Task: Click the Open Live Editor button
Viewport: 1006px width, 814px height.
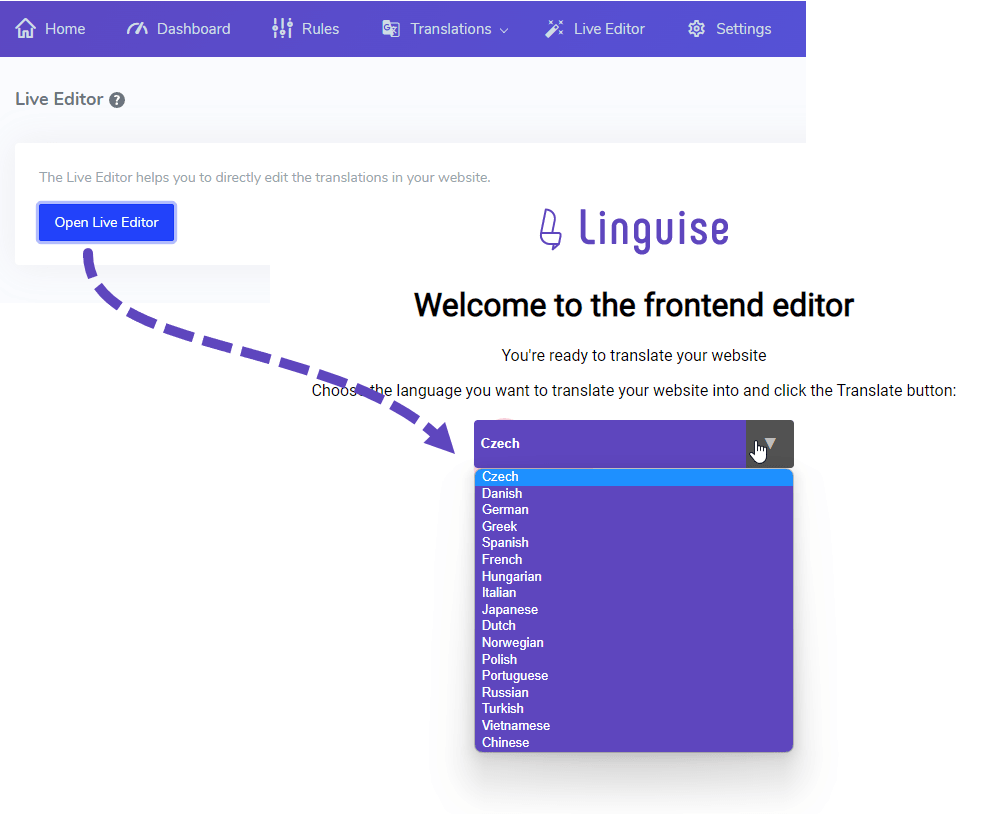Action: 107,223
